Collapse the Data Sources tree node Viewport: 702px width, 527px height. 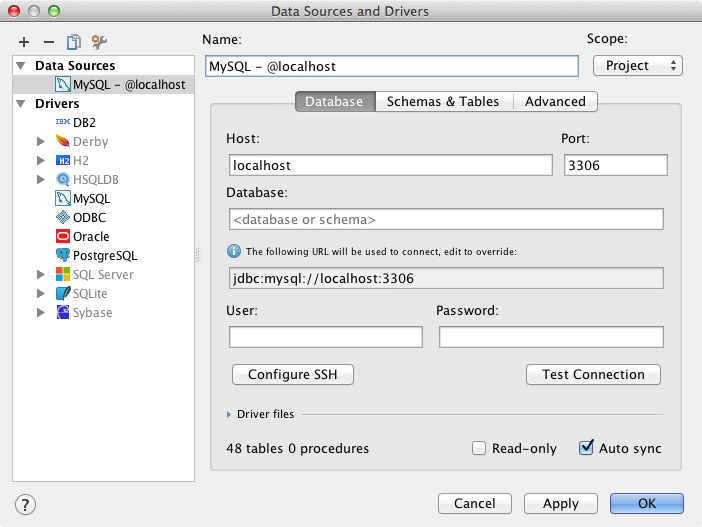click(21, 65)
